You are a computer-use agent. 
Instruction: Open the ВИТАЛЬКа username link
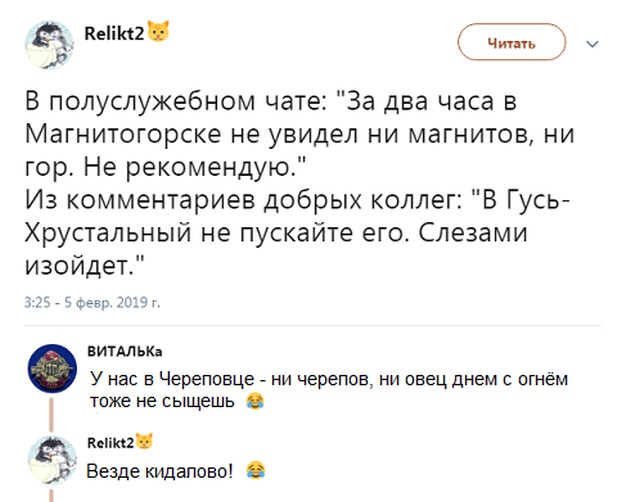[124, 352]
